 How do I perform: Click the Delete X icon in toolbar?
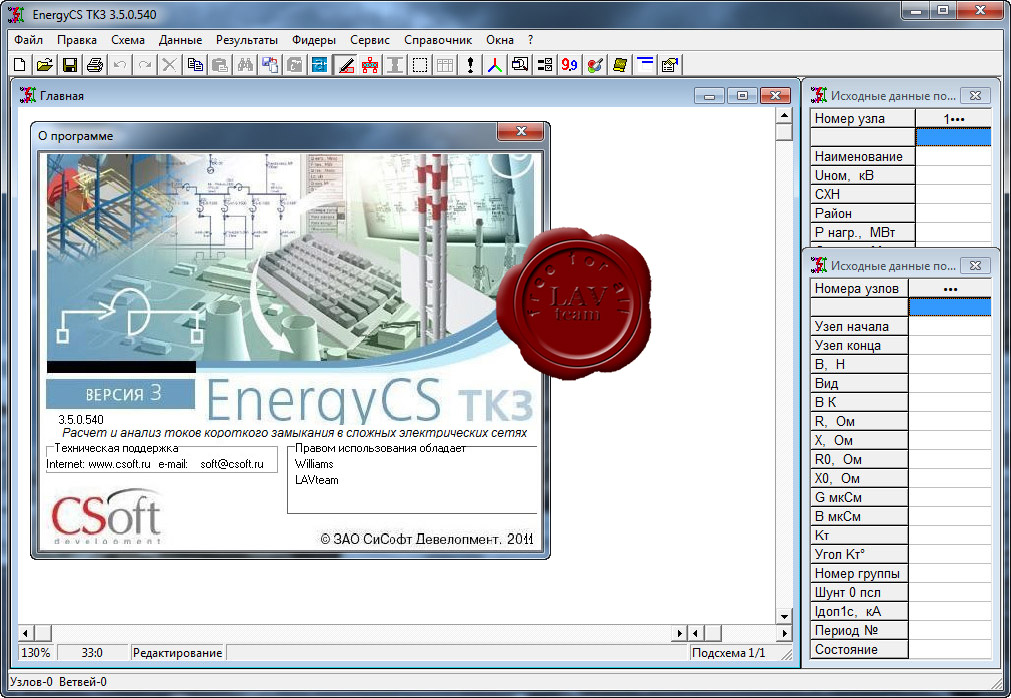pos(170,64)
